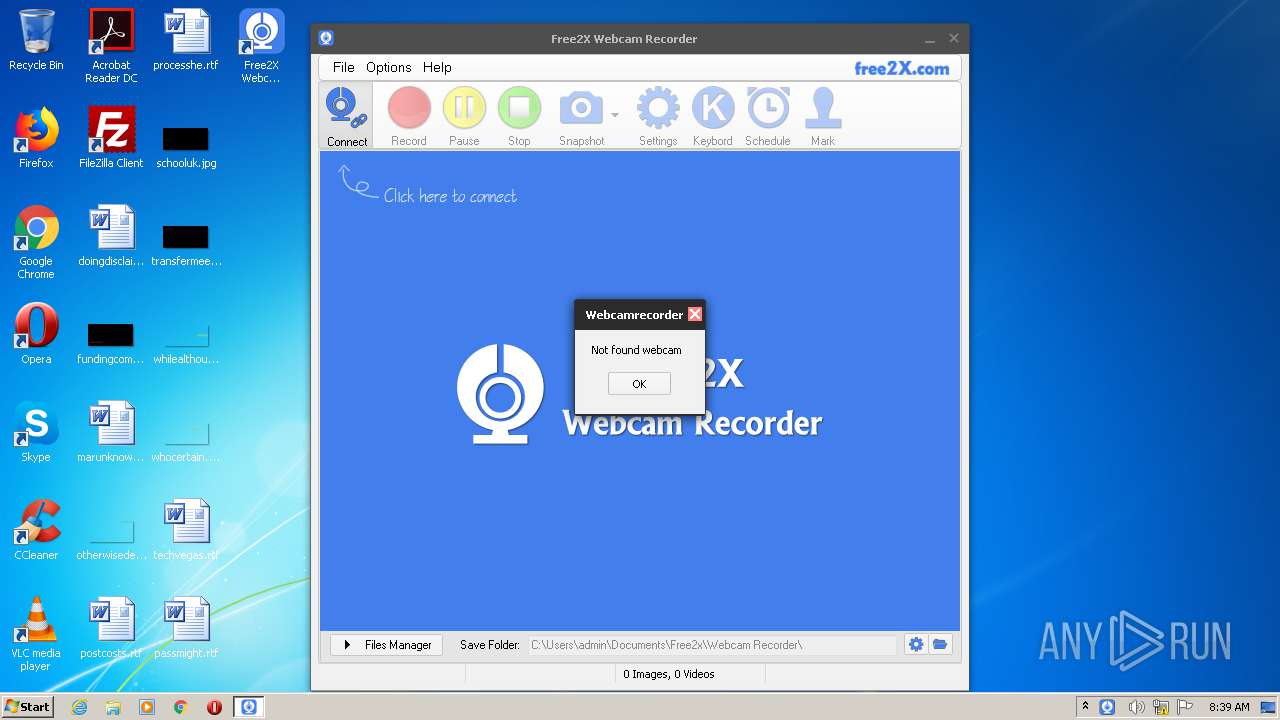The height and width of the screenshot is (720, 1280).
Task: Open the Recycle Bin desktop icon
Action: (36, 40)
